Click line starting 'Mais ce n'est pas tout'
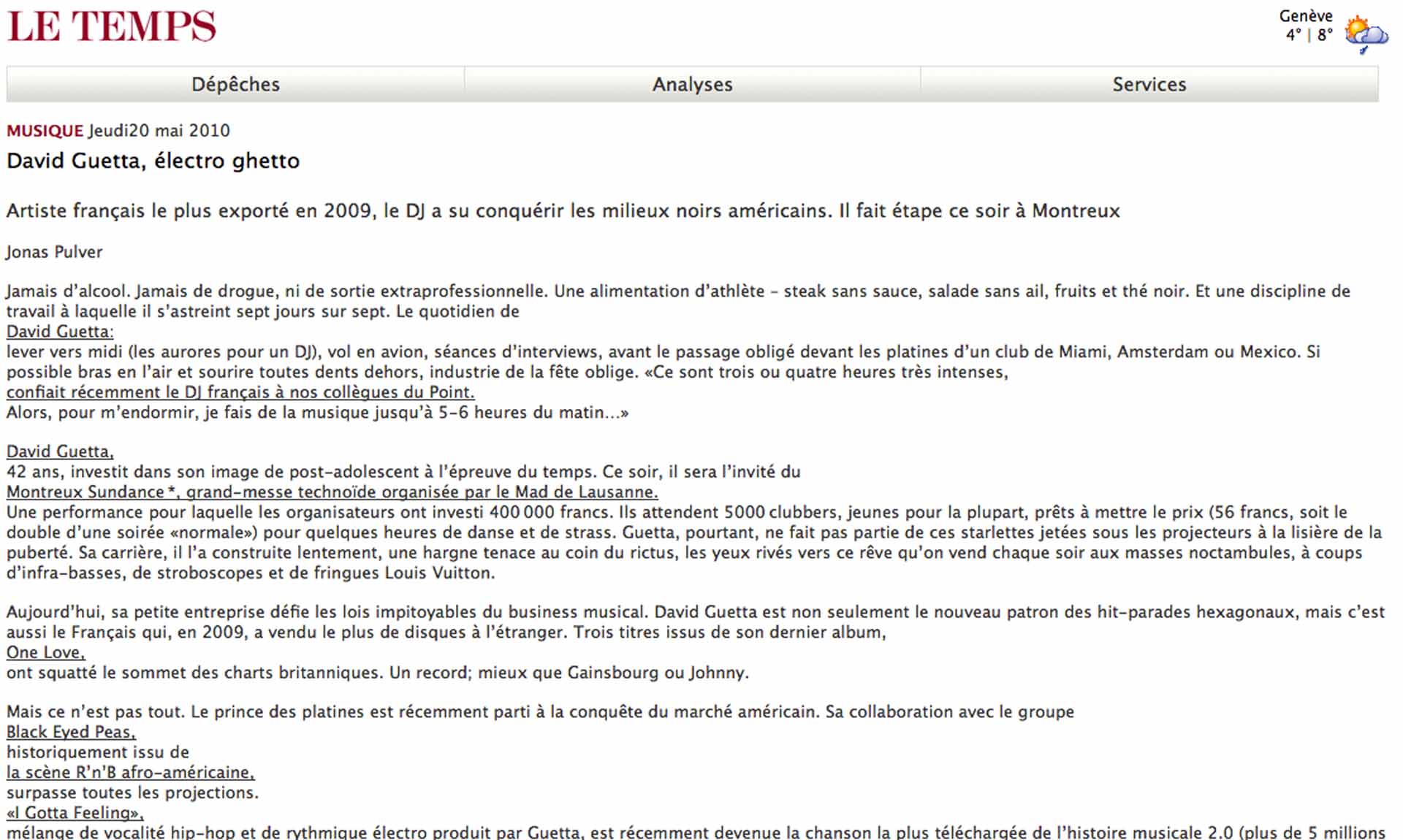 tap(541, 712)
